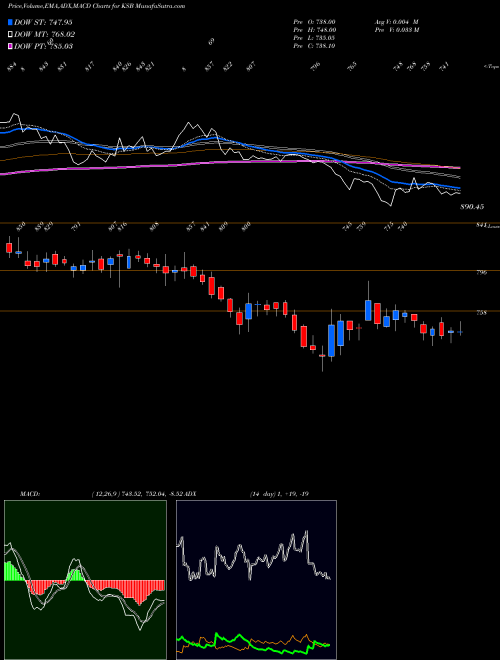Select the 'DOW MT: 768.02' legend text

(45, 34)
